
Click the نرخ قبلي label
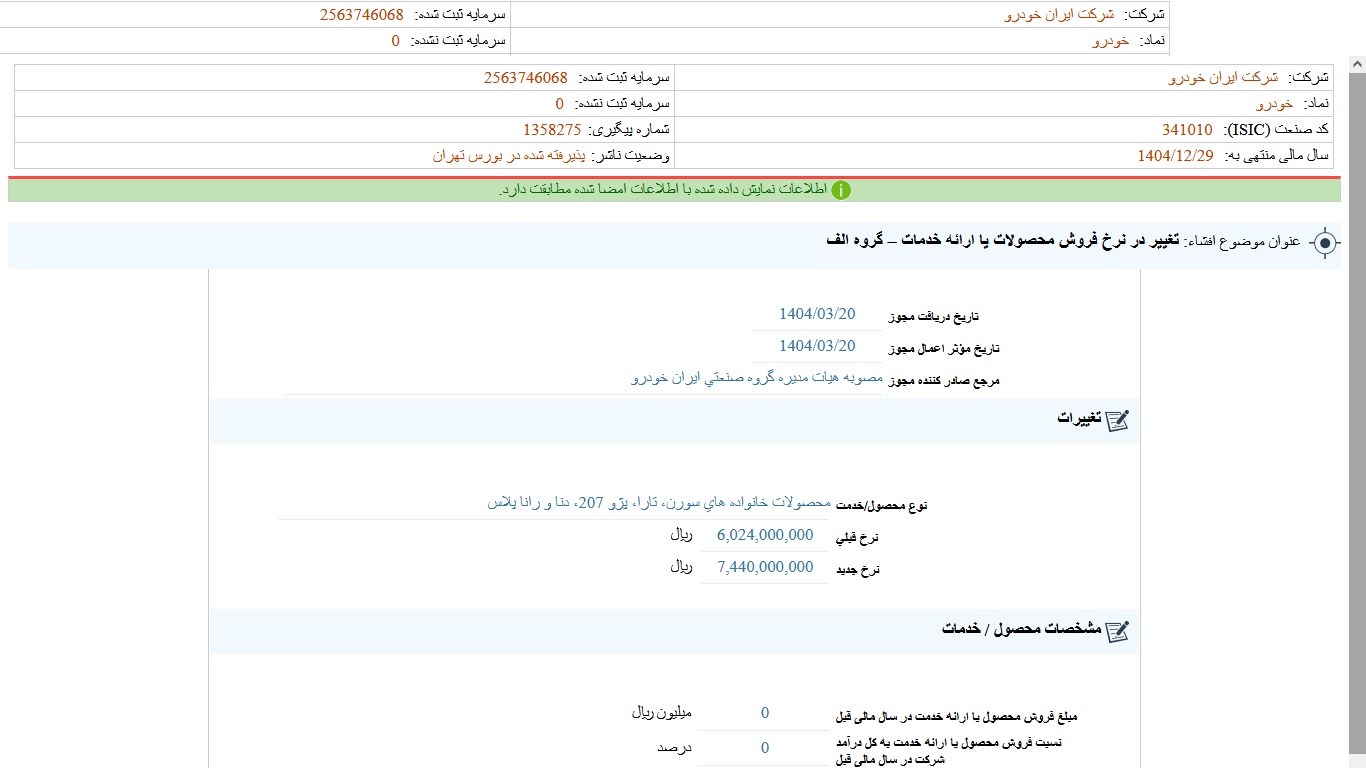pos(857,538)
